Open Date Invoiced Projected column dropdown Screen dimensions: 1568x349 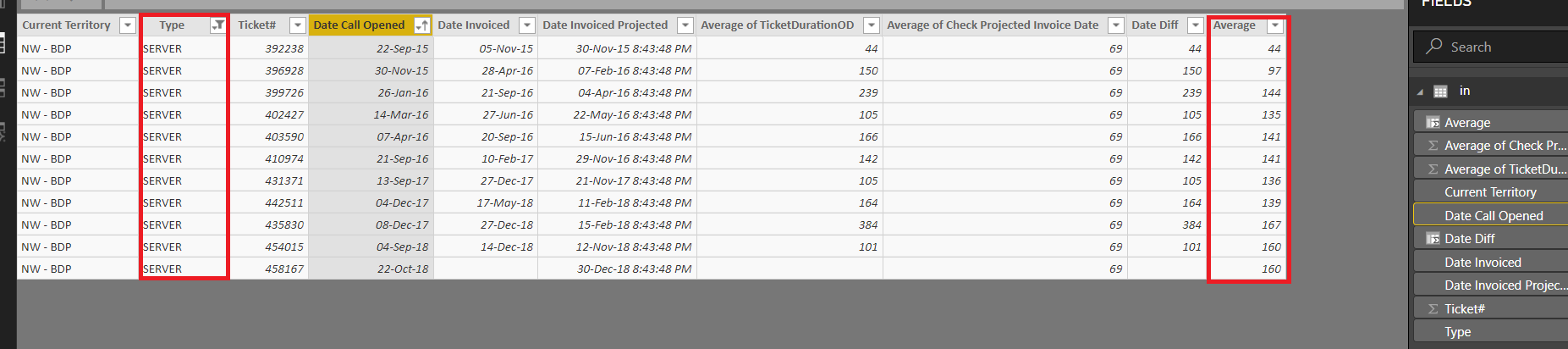686,25
